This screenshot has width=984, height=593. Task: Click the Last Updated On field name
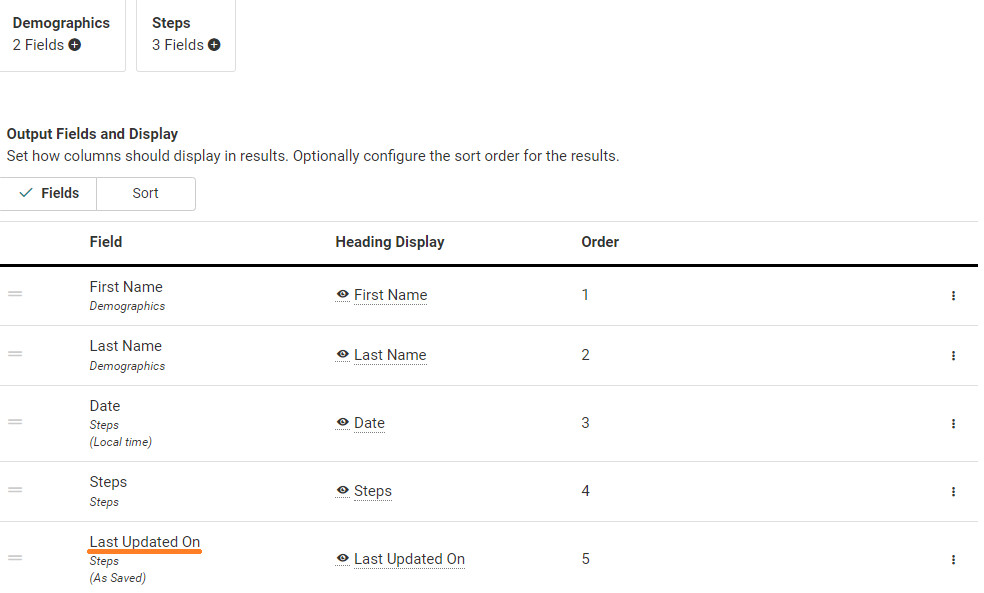[x=145, y=542]
